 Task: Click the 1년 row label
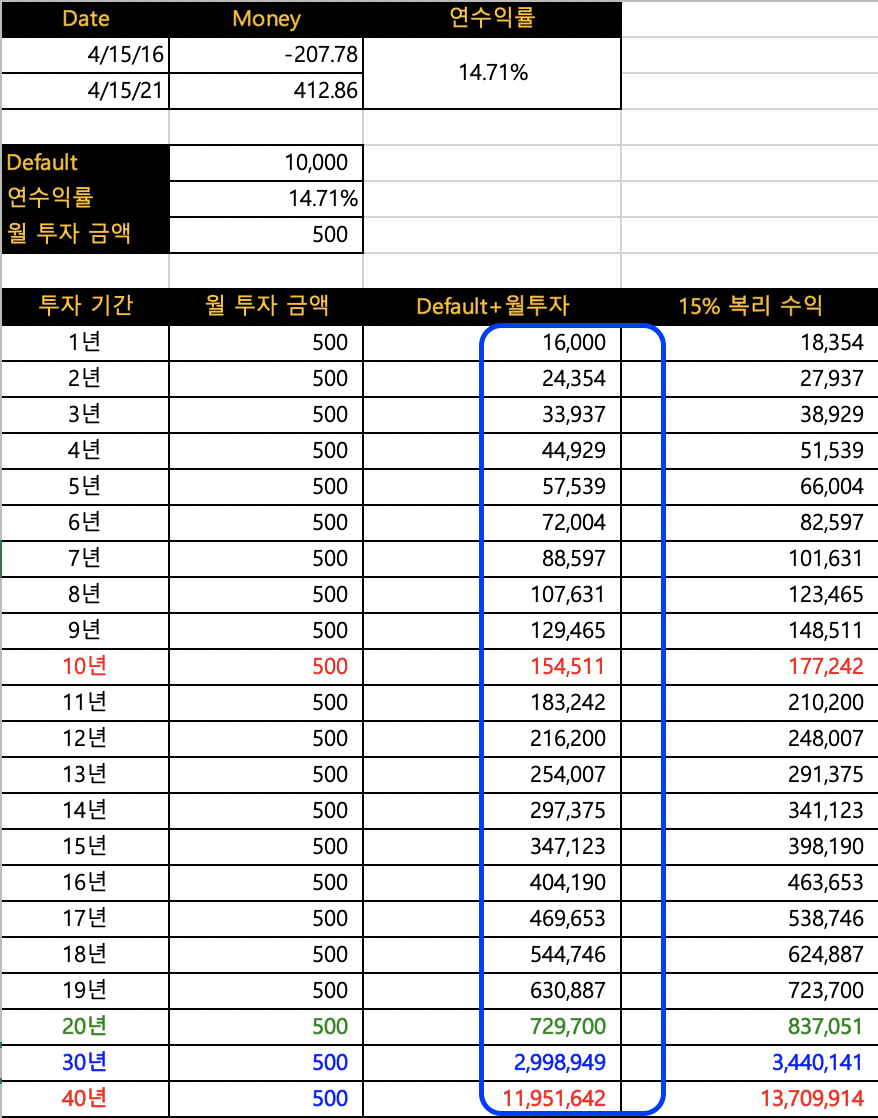(x=86, y=343)
